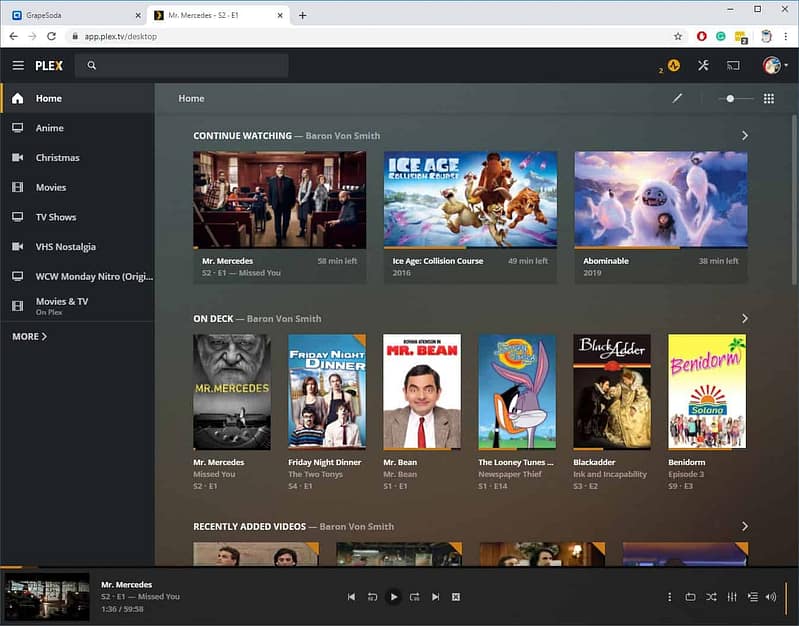Viewport: 799px width, 626px height.
Task: Click the player Play button
Action: [x=393, y=597]
